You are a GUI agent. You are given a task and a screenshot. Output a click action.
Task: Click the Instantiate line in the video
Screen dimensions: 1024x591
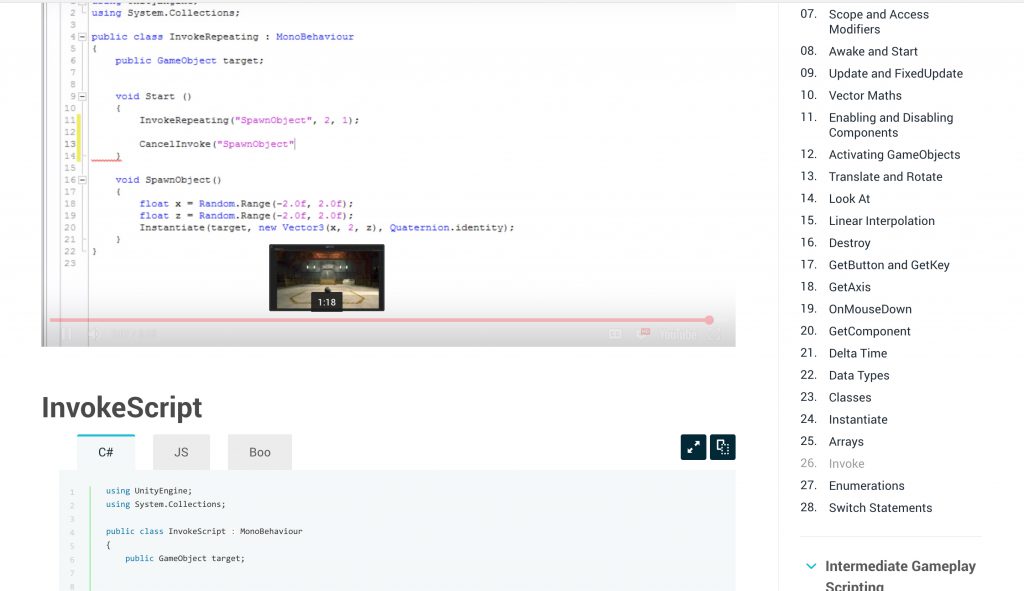(327, 227)
